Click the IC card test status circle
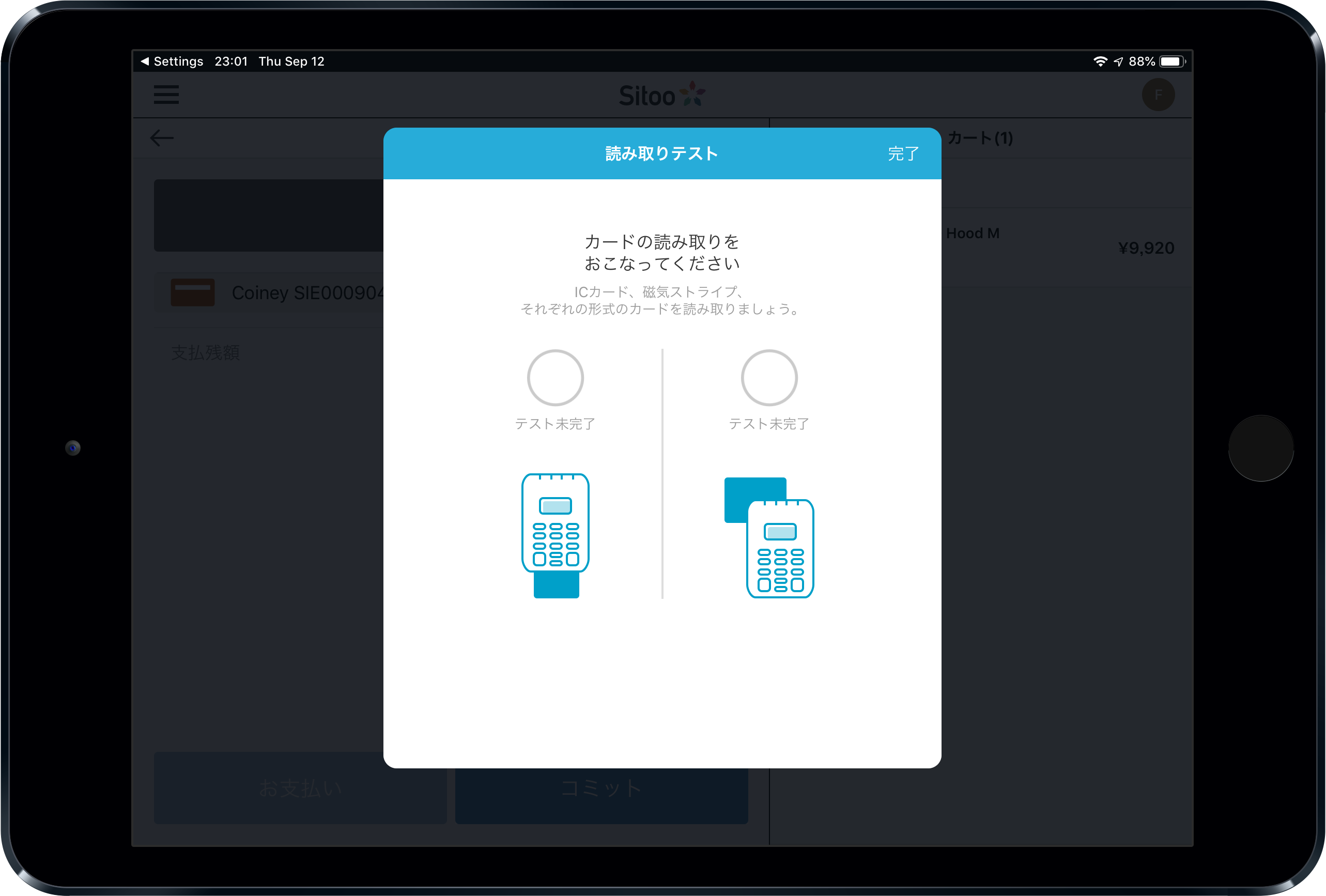Viewport: 1326px width, 896px height. pos(555,378)
